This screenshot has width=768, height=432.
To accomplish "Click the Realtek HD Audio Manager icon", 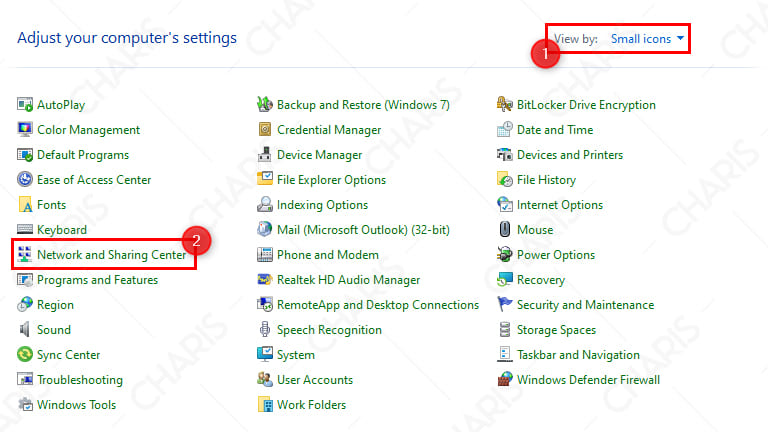I will (x=265, y=279).
